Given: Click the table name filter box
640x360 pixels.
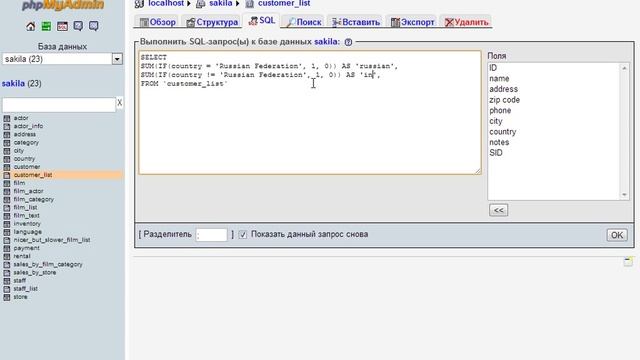Looking at the screenshot, I should coord(59,105).
